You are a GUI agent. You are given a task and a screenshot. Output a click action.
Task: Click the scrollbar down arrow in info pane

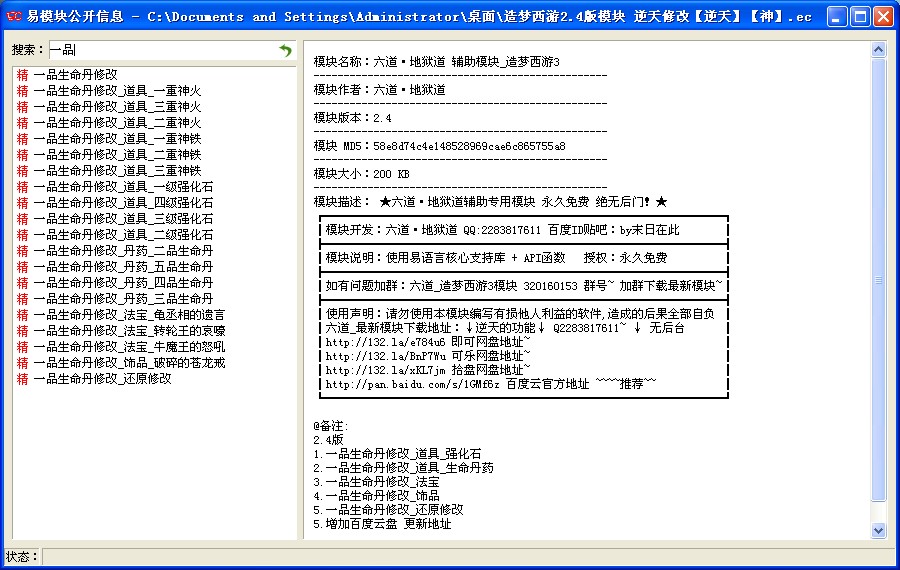[878, 530]
